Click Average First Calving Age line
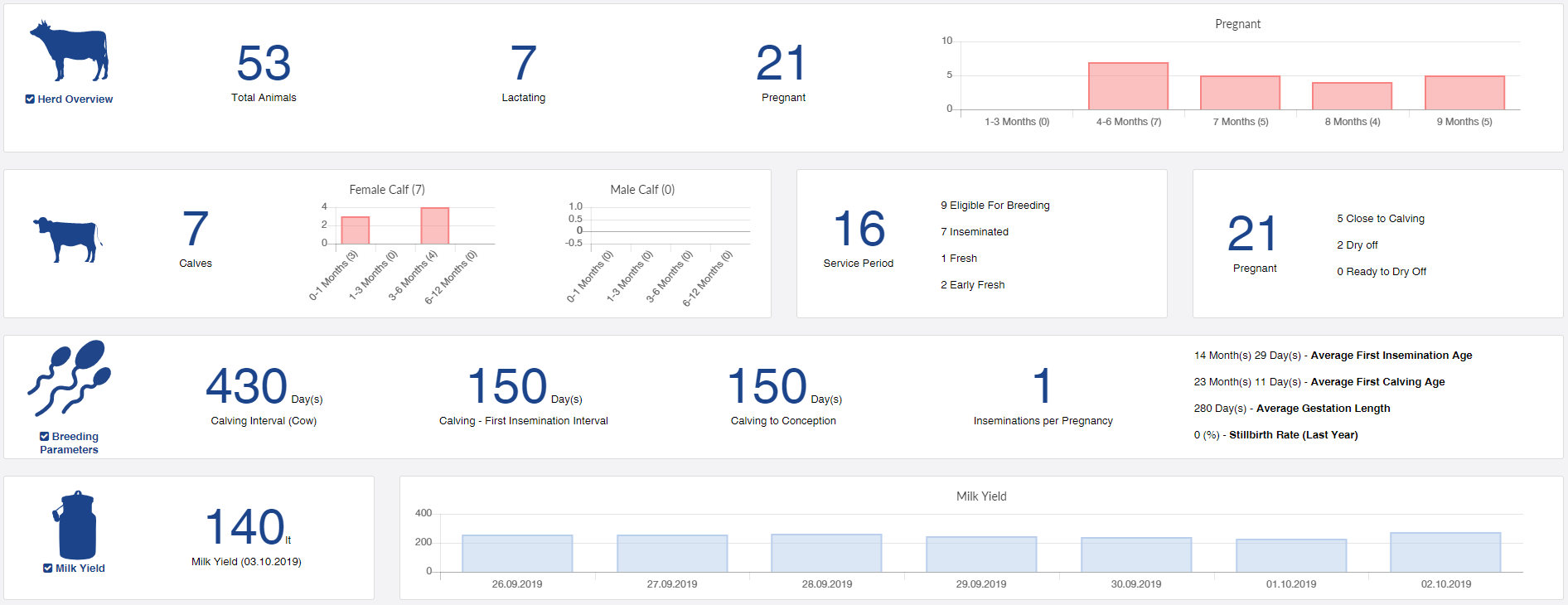Viewport: 1568px width, 605px height. 1319,382
